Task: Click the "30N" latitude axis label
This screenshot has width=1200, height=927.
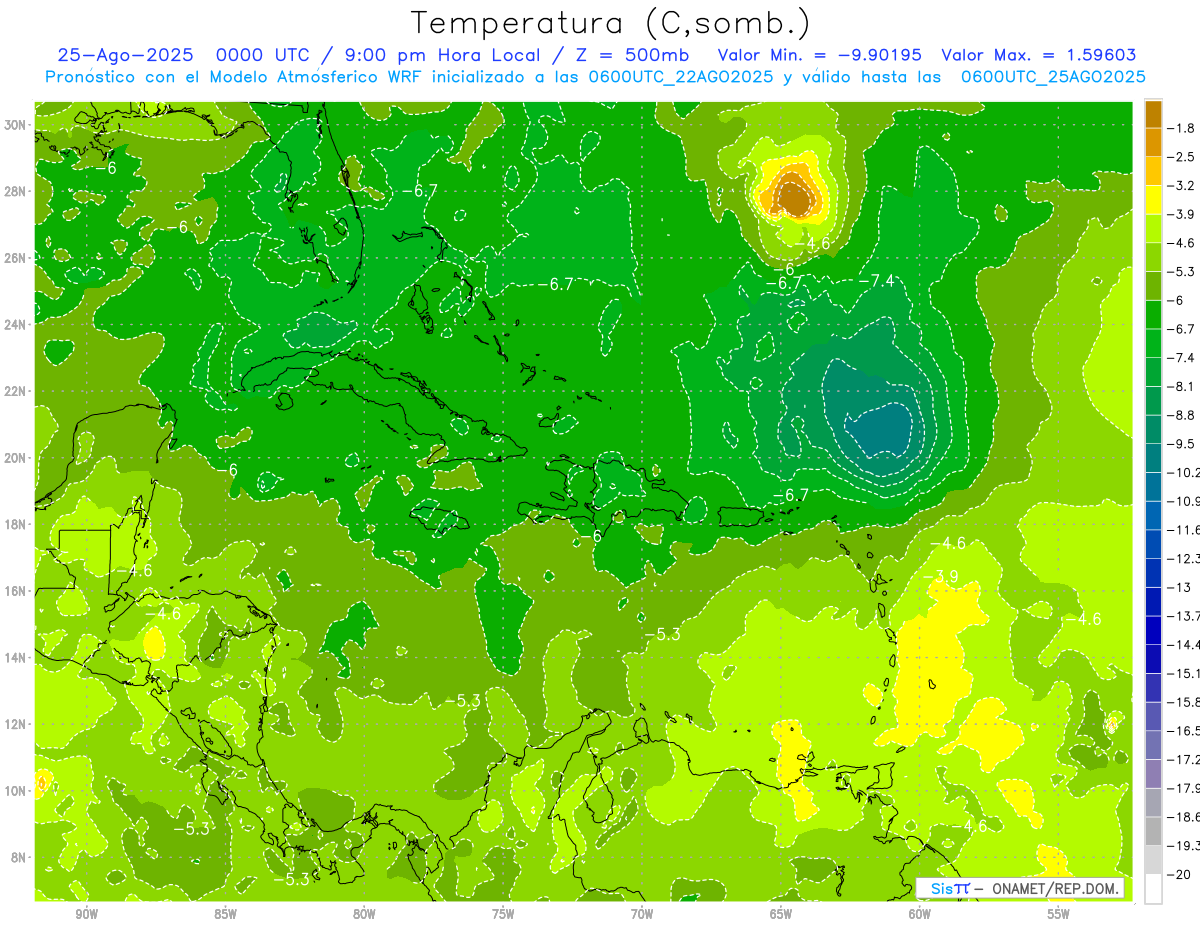Action: pyautogui.click(x=16, y=125)
